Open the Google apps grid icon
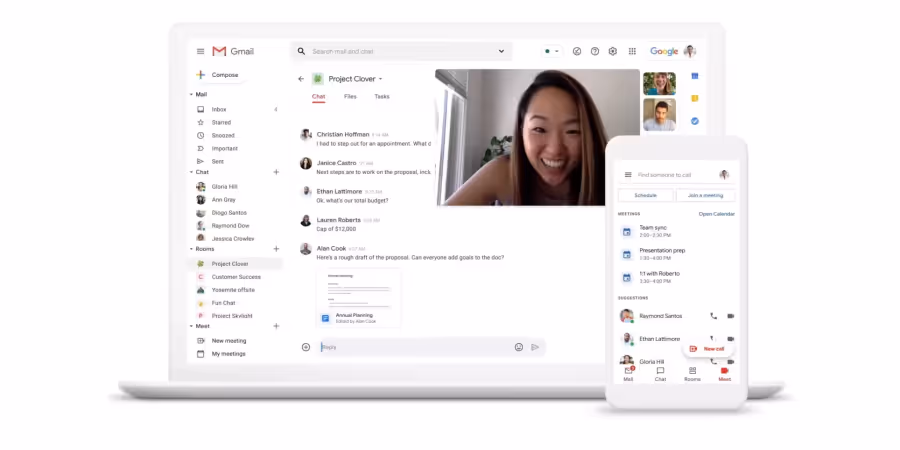Image resolution: width=900 pixels, height=450 pixels. point(632,51)
